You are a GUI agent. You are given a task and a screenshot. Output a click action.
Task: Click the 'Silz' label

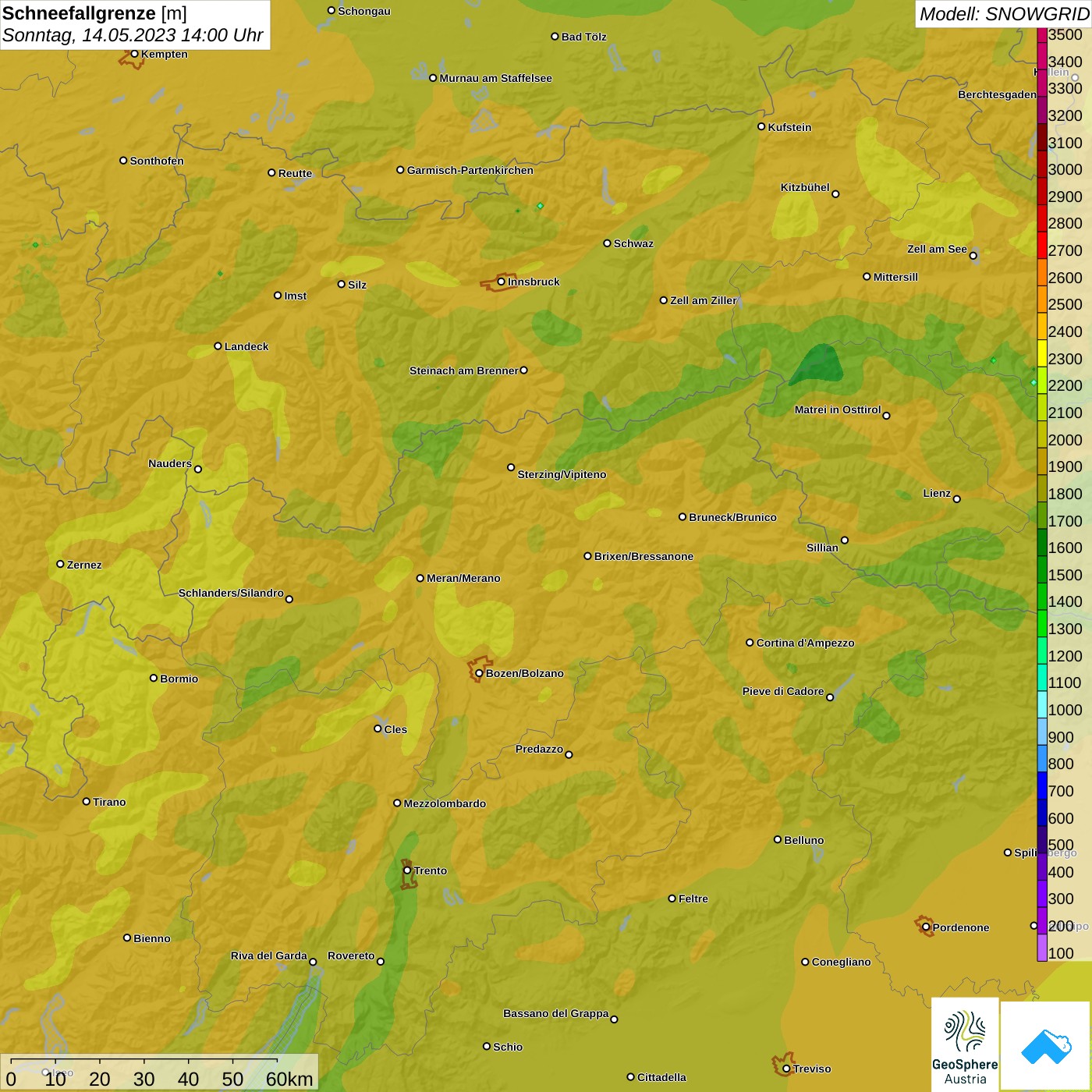tap(357, 285)
